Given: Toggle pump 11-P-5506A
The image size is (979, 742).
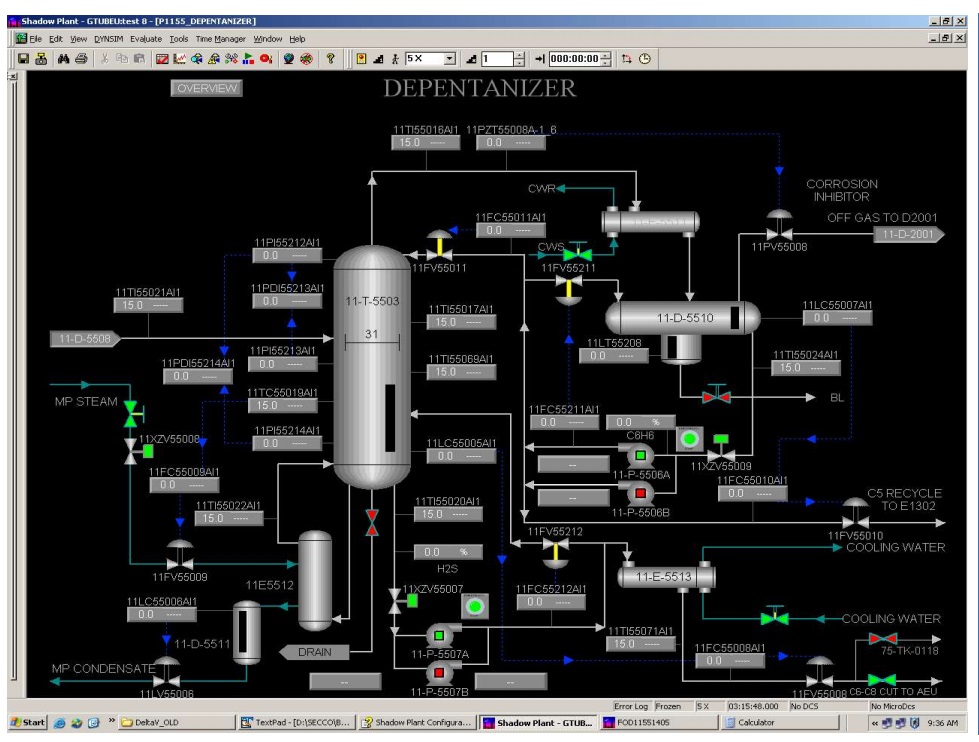Looking at the screenshot, I should [639, 455].
